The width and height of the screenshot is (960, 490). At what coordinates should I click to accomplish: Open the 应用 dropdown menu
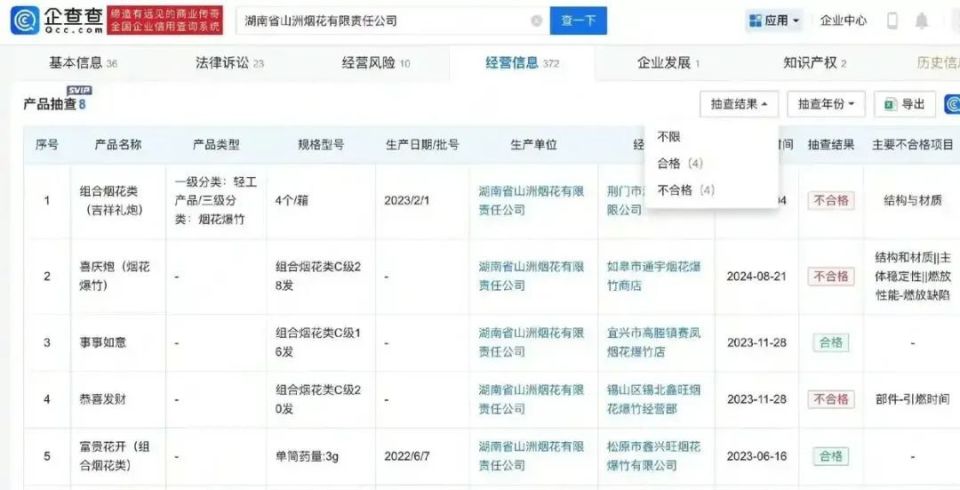pos(774,21)
